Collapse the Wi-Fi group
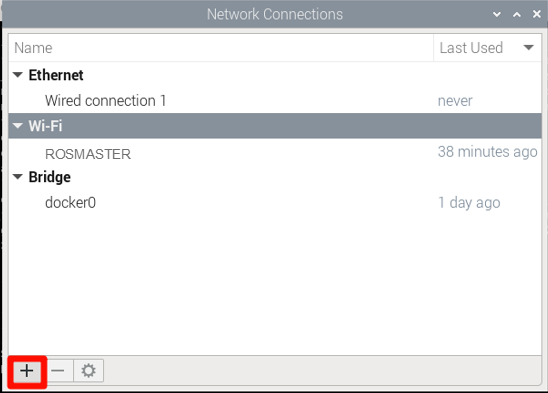This screenshot has height=393, width=548. pyautogui.click(x=17, y=126)
